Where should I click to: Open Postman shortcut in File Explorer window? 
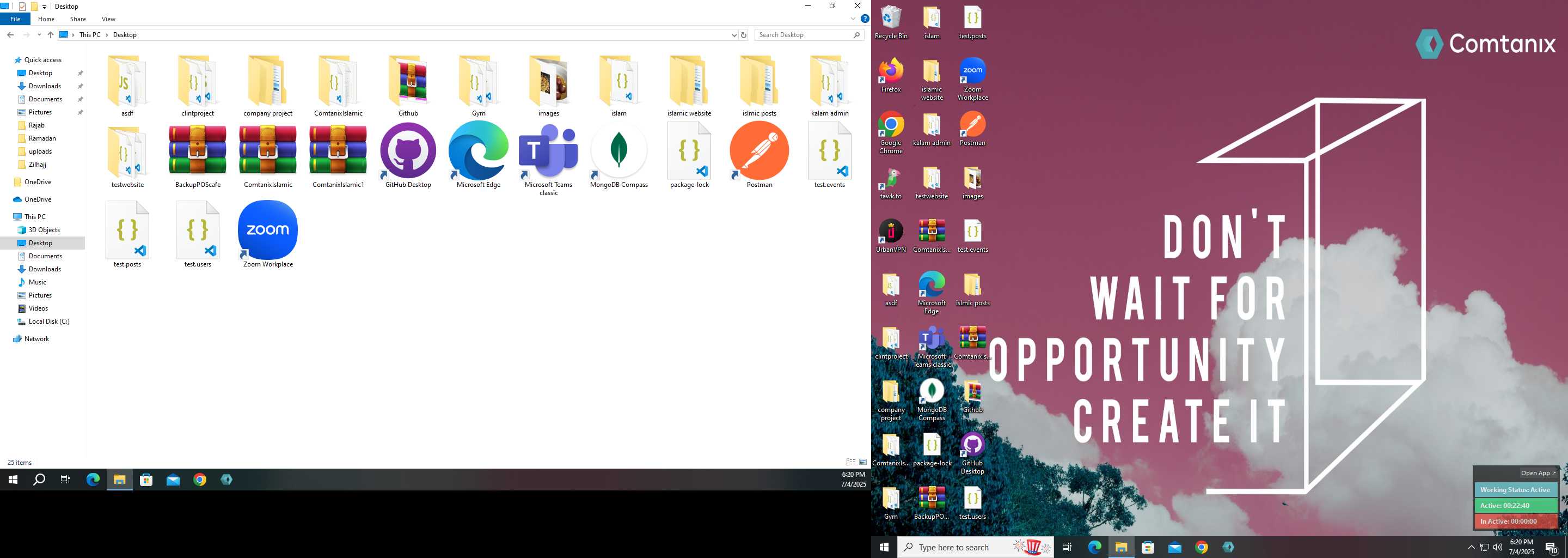(x=759, y=155)
